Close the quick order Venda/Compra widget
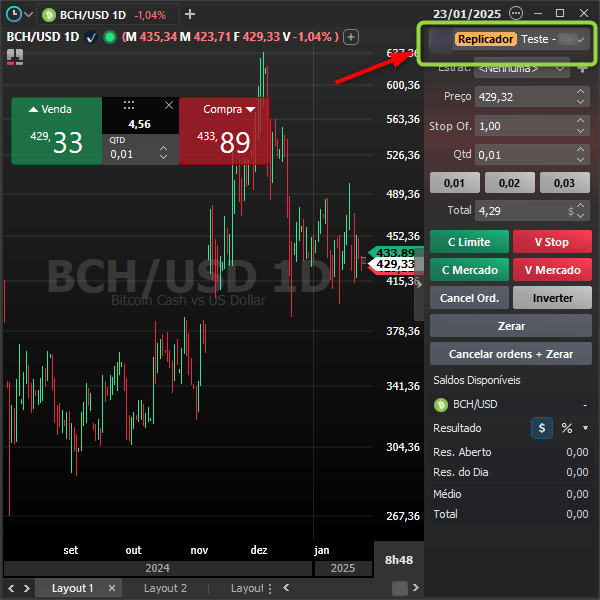The image size is (600, 600). click(169, 105)
